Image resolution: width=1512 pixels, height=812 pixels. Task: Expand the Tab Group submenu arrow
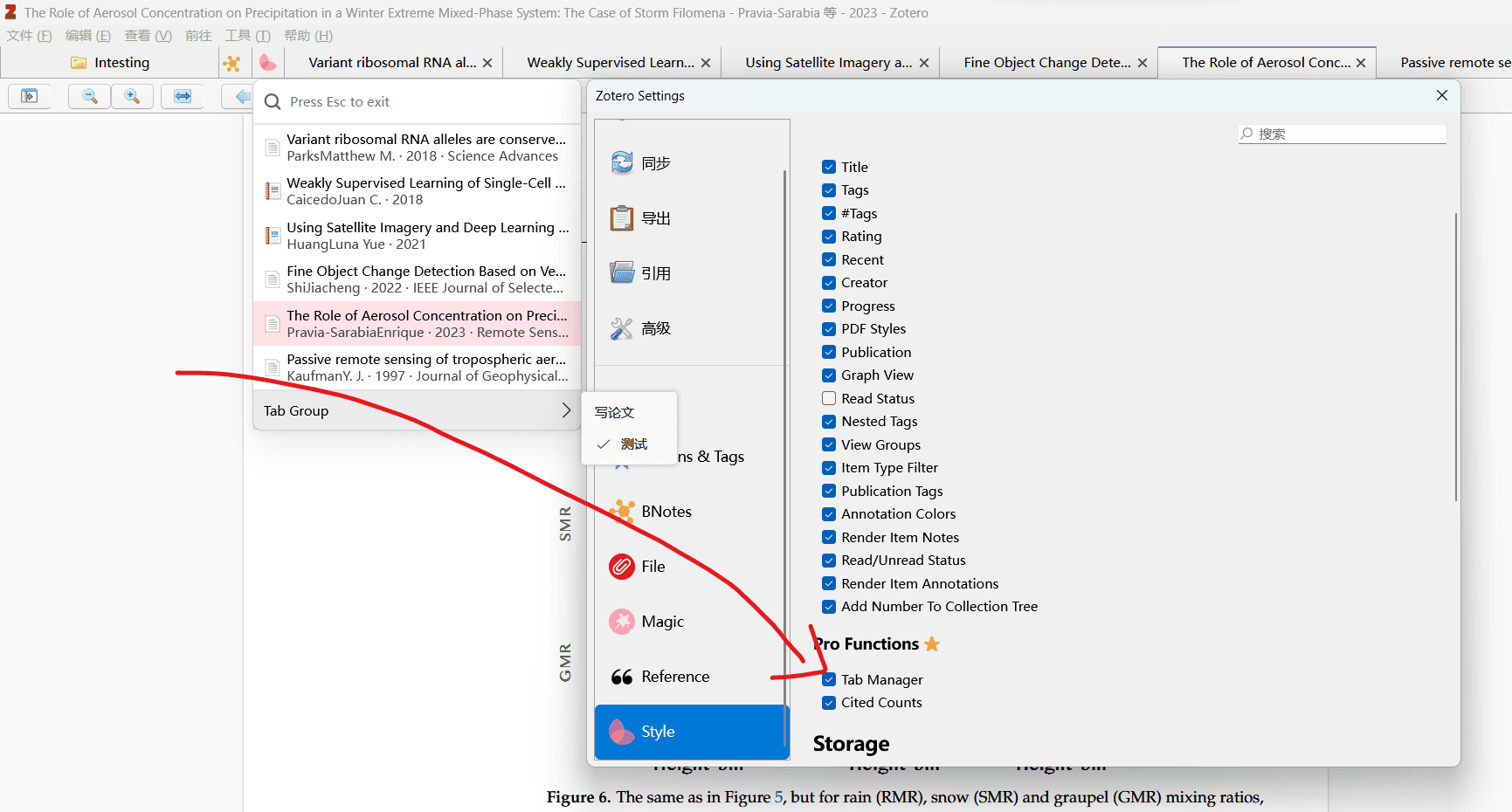click(x=565, y=410)
